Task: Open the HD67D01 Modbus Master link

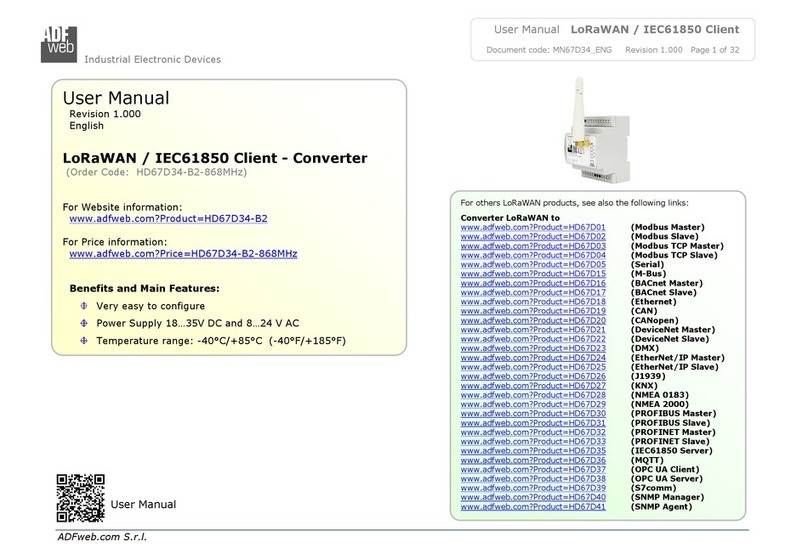Action: (x=533, y=227)
